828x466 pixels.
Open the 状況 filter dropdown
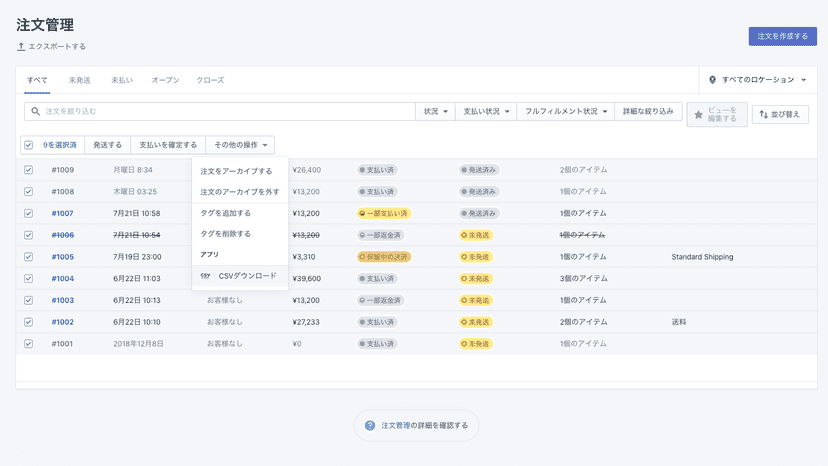[435, 111]
